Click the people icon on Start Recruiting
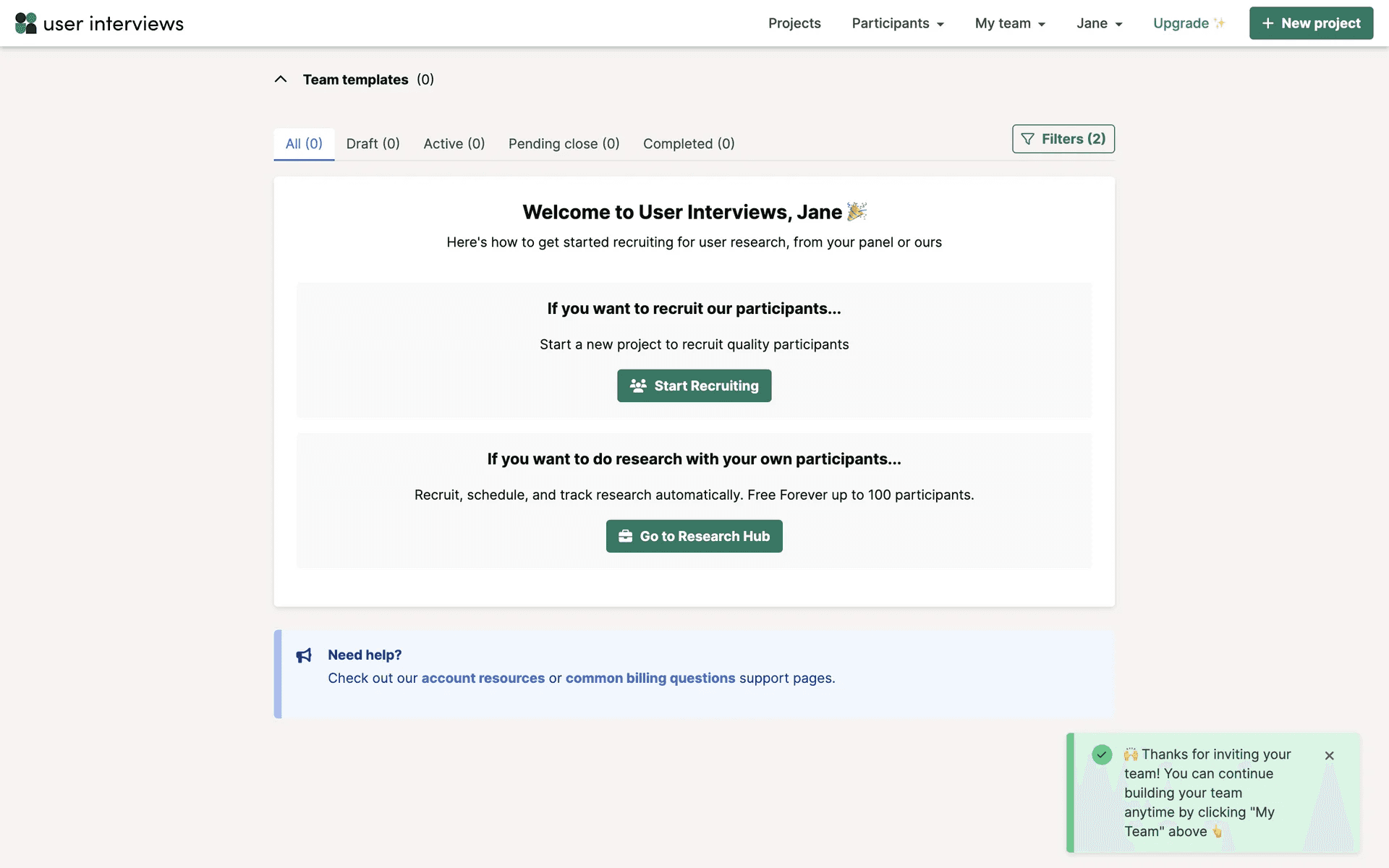Viewport: 1389px width, 868px height. point(638,386)
